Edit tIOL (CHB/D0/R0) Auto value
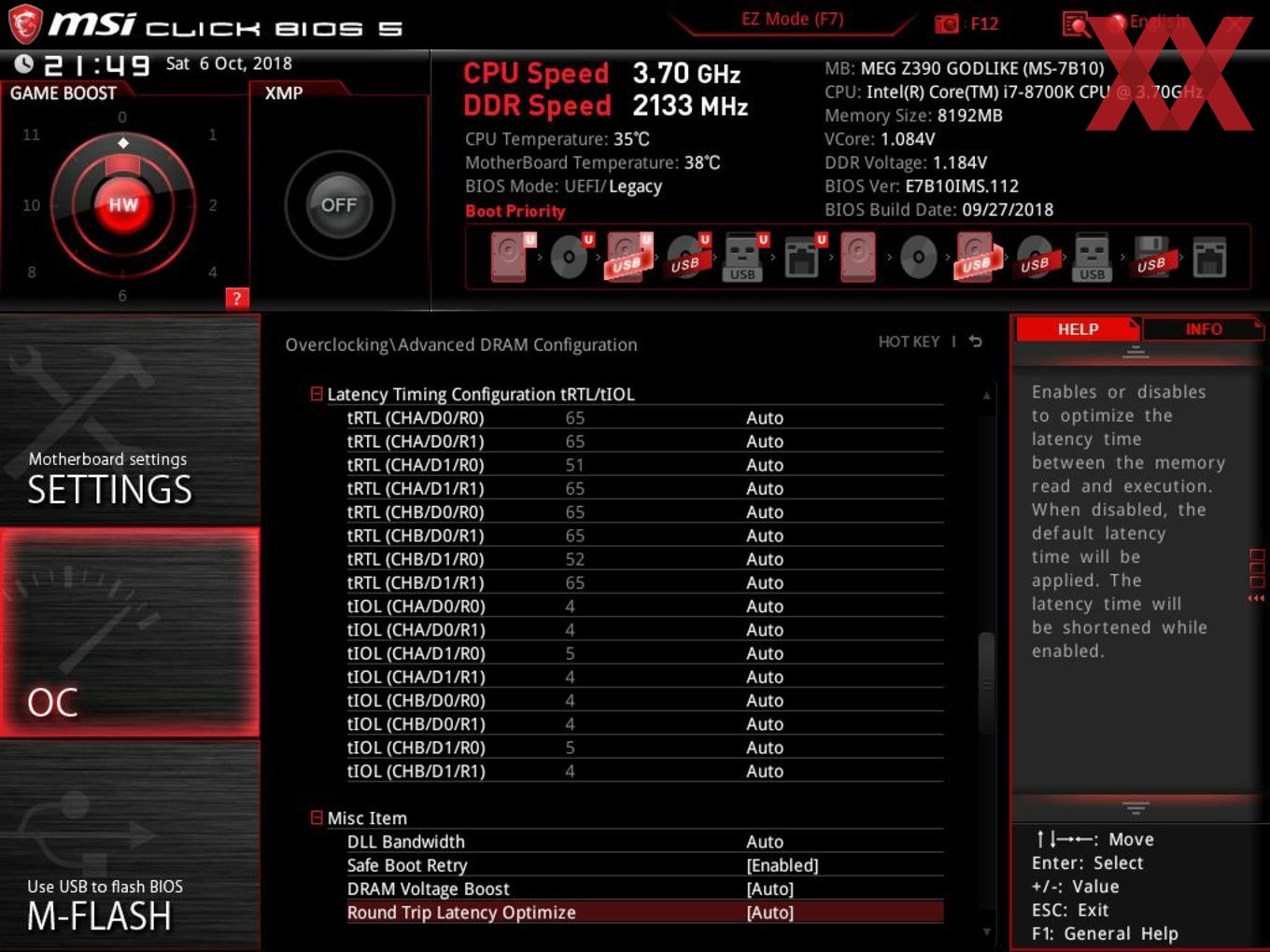The height and width of the screenshot is (952, 1270). tap(765, 701)
